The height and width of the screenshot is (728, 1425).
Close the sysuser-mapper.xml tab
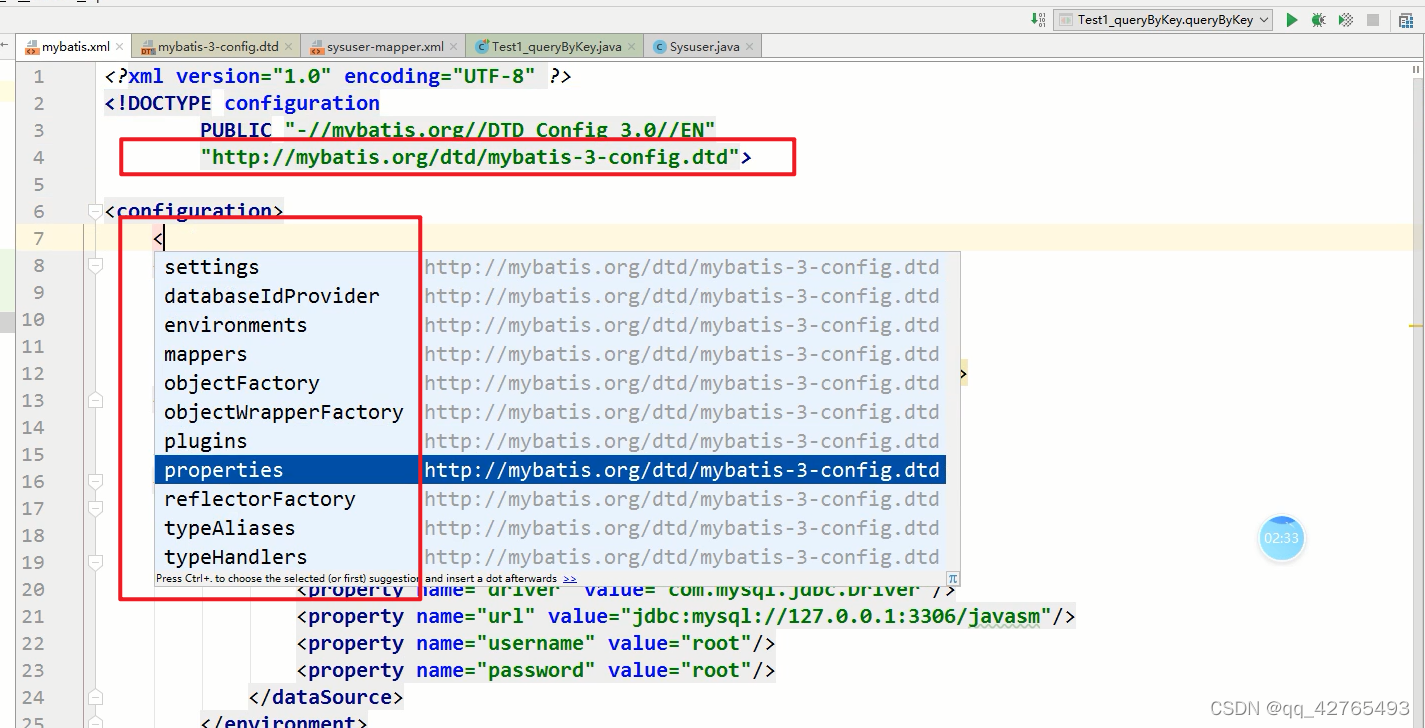(x=454, y=47)
